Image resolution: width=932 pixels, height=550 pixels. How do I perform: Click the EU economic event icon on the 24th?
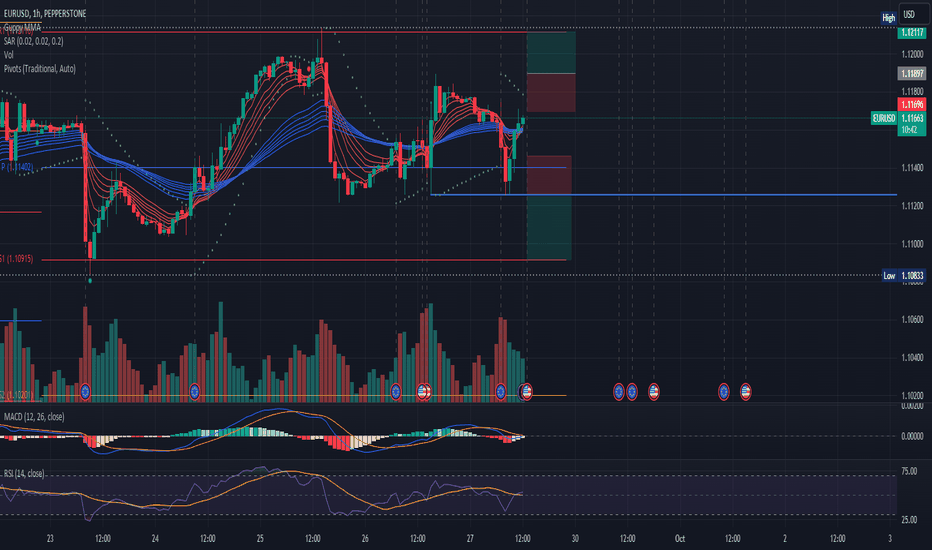[x=194, y=391]
